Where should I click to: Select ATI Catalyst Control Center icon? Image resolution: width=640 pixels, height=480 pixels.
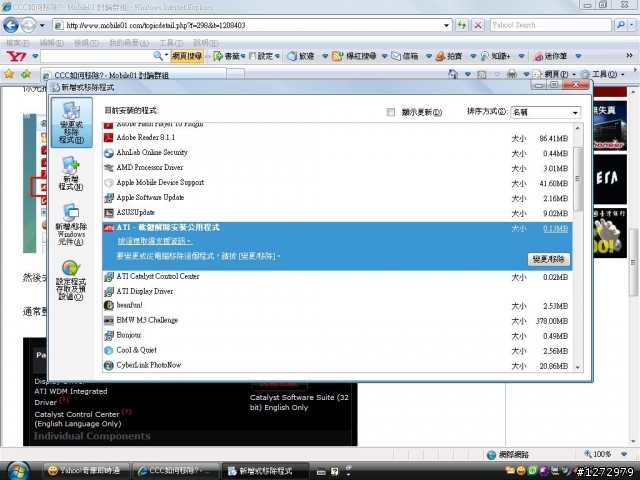pos(109,277)
